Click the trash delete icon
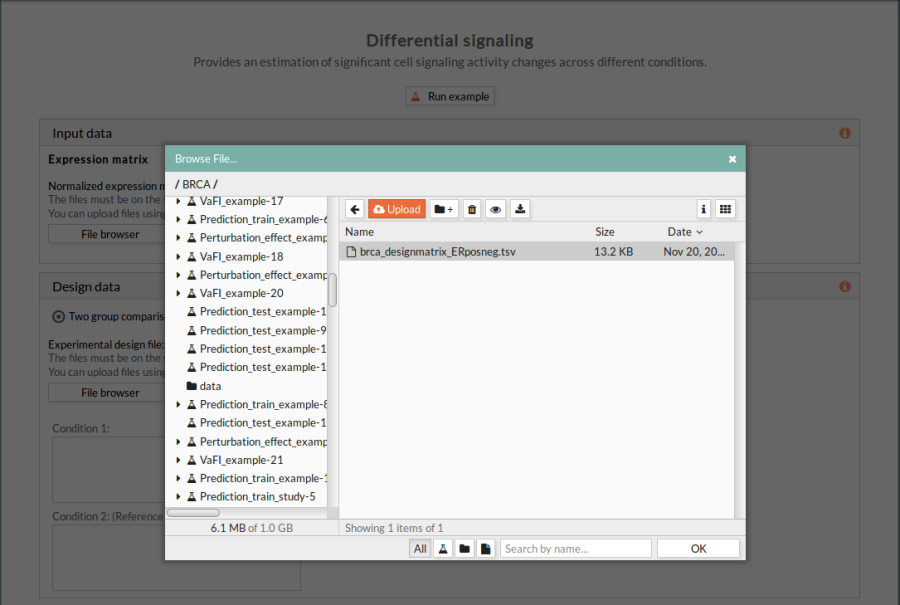 pos(472,209)
